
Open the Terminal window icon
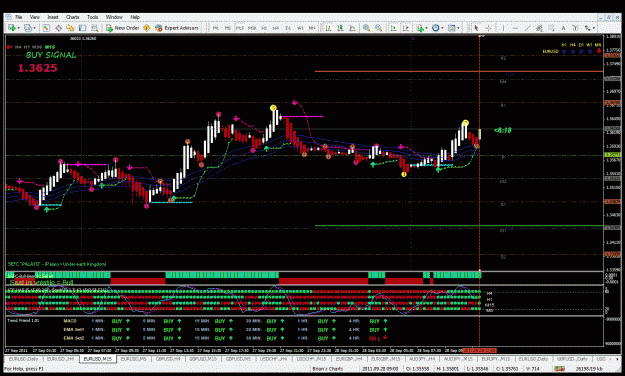(x=83, y=28)
